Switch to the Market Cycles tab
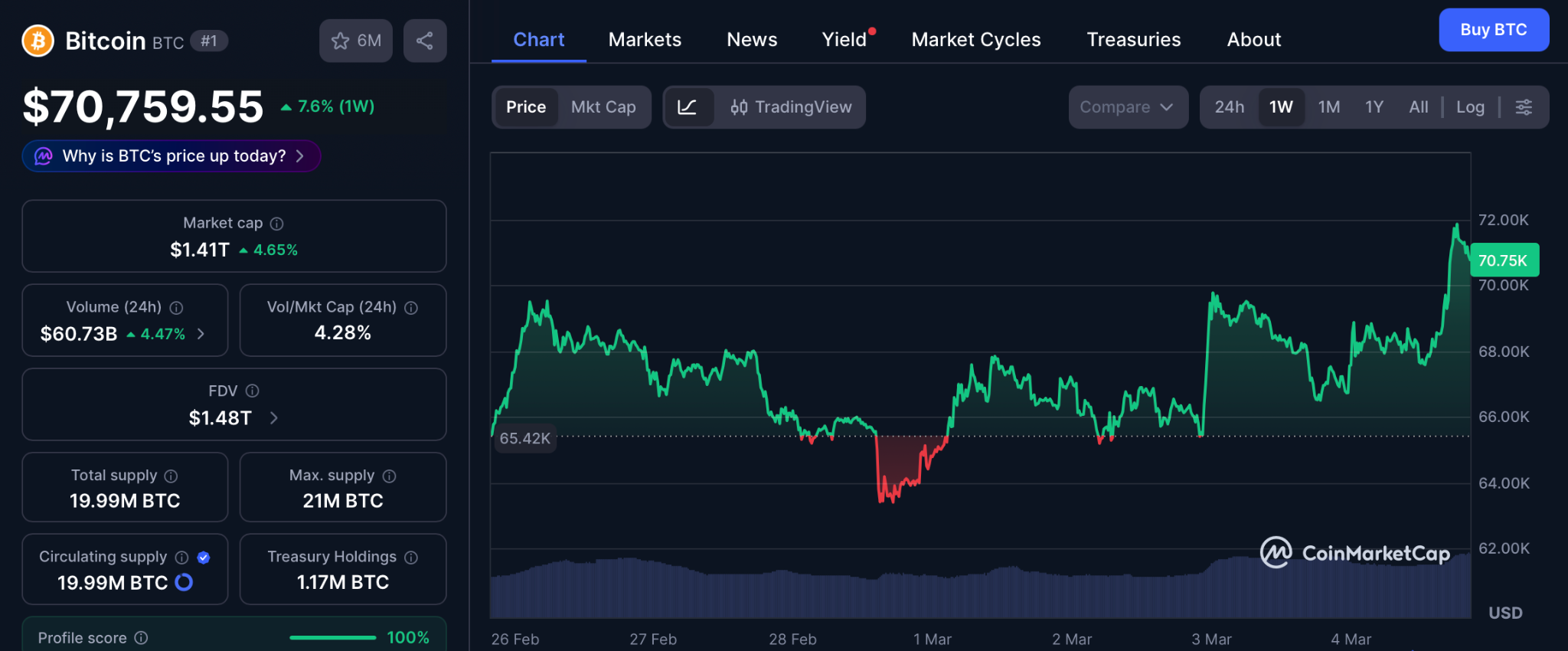This screenshot has height=651, width=1568. tap(975, 40)
